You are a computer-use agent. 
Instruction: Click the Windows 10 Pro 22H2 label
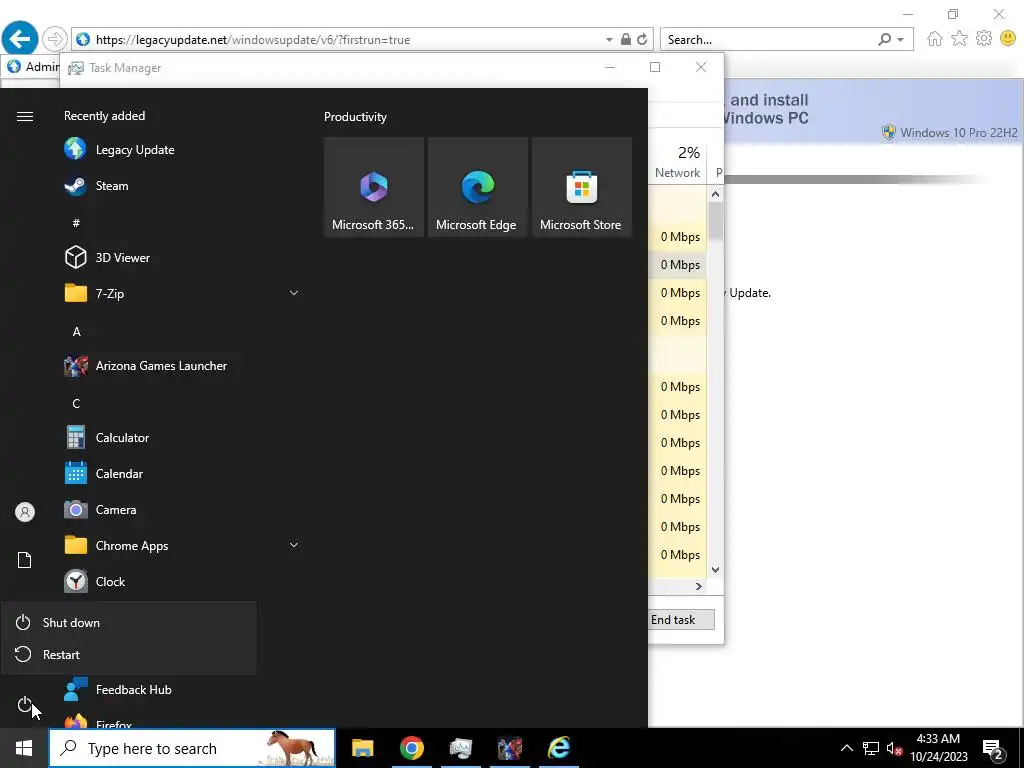[x=958, y=133]
